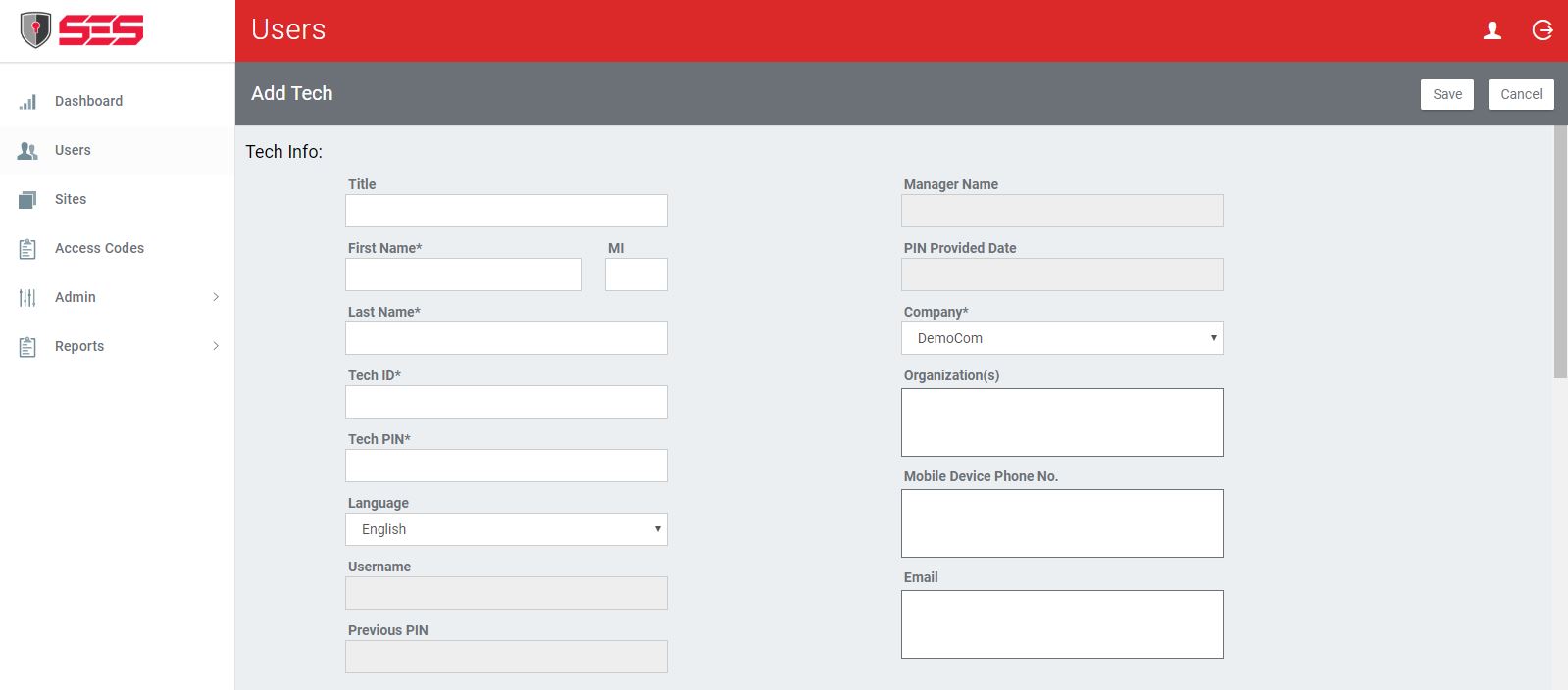This screenshot has height=690, width=1568.
Task: Click the Dashboard bar chart icon
Action: coord(27,101)
